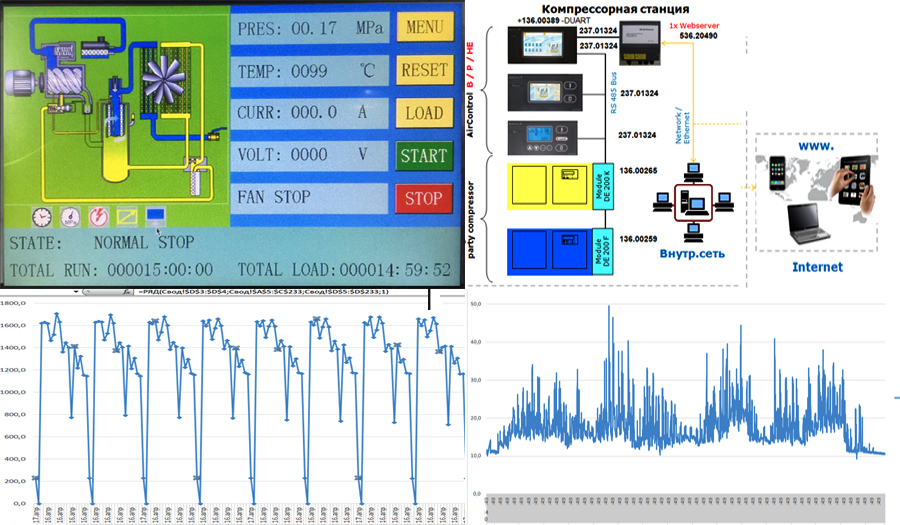Click the blue monitor icon
The image size is (900, 525).
tap(158, 214)
